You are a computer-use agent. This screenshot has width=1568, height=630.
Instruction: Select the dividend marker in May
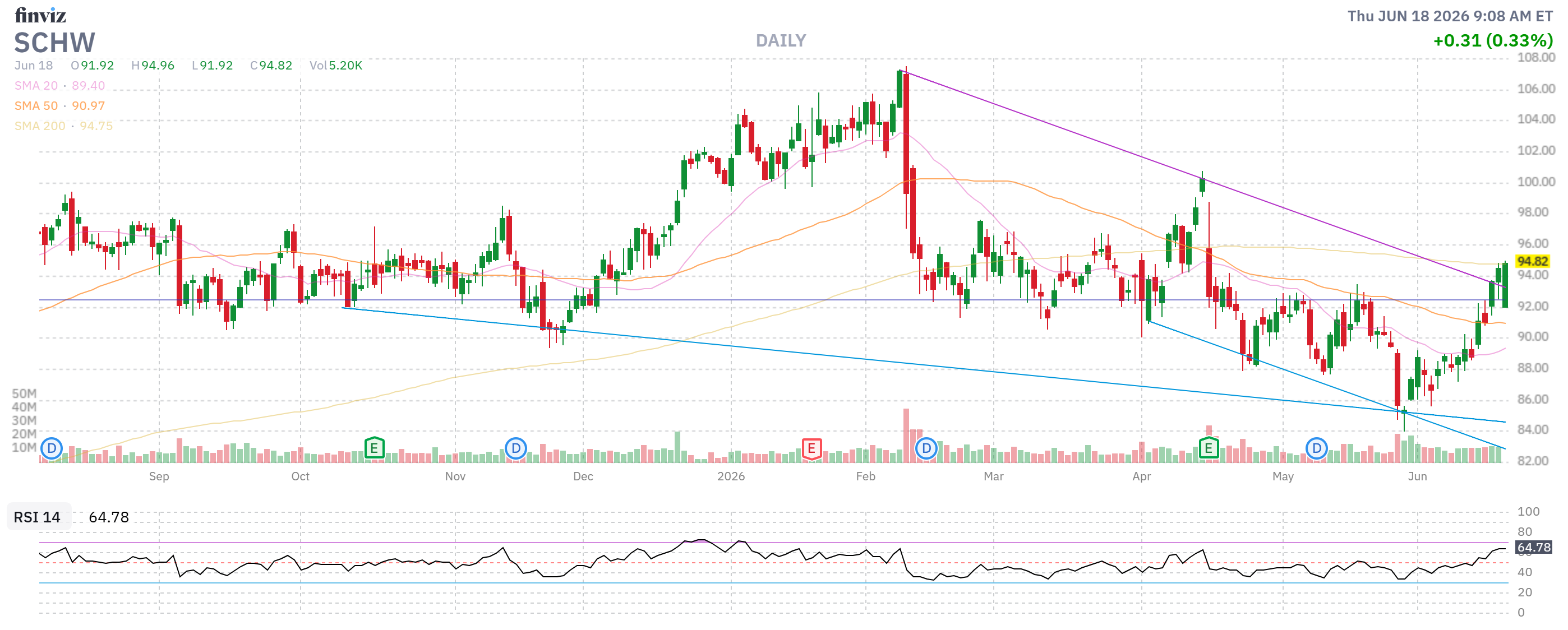pos(1317,449)
